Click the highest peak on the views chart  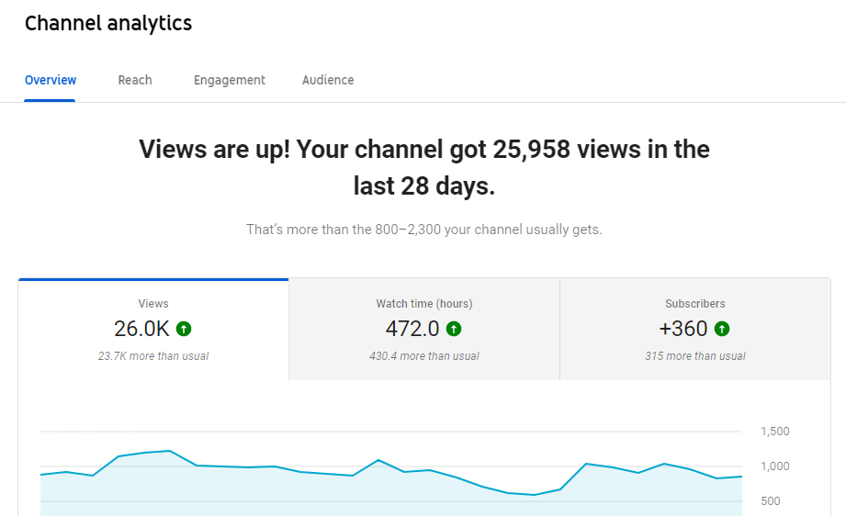(x=169, y=451)
